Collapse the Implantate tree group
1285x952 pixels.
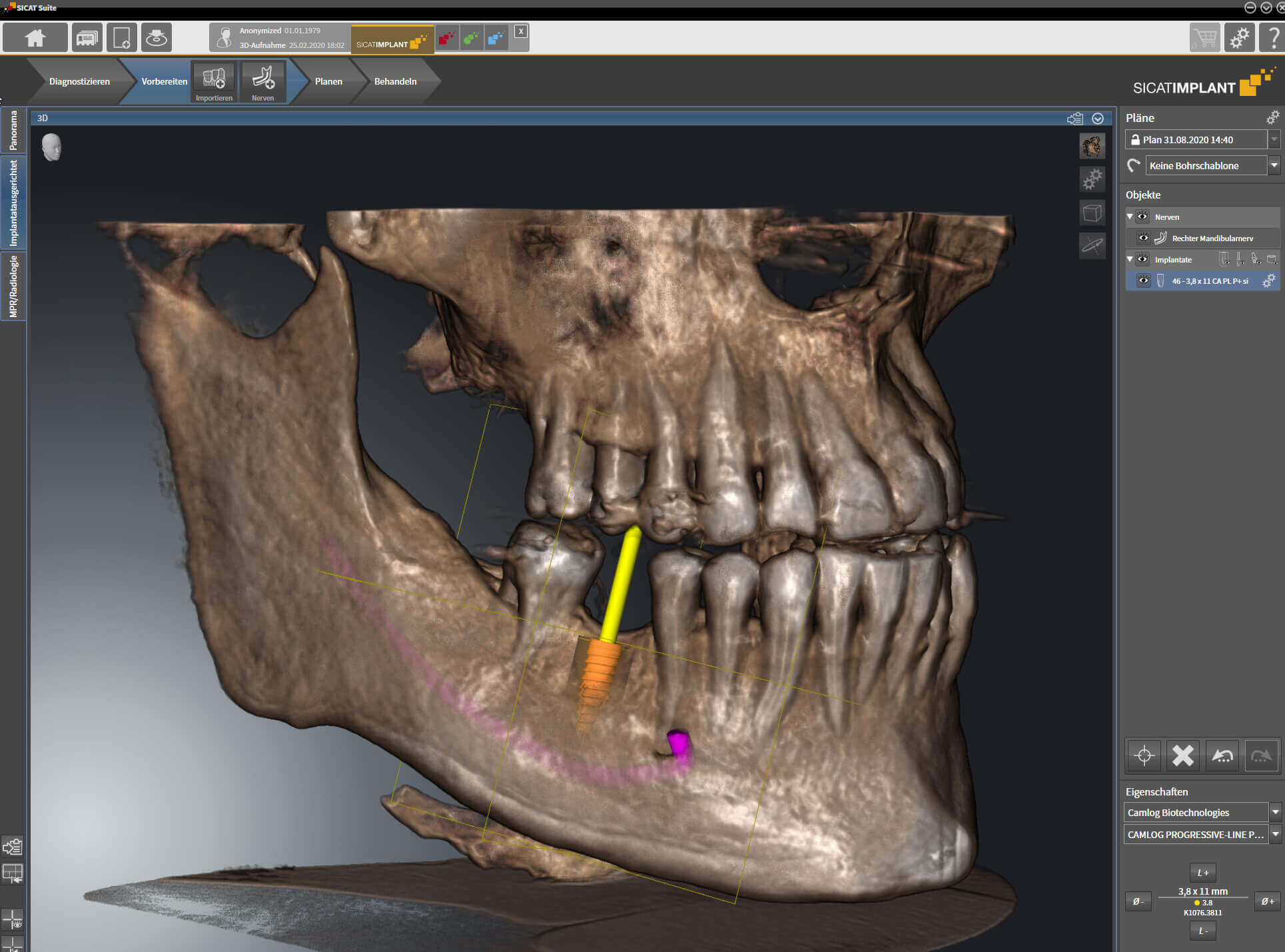pyautogui.click(x=1130, y=259)
